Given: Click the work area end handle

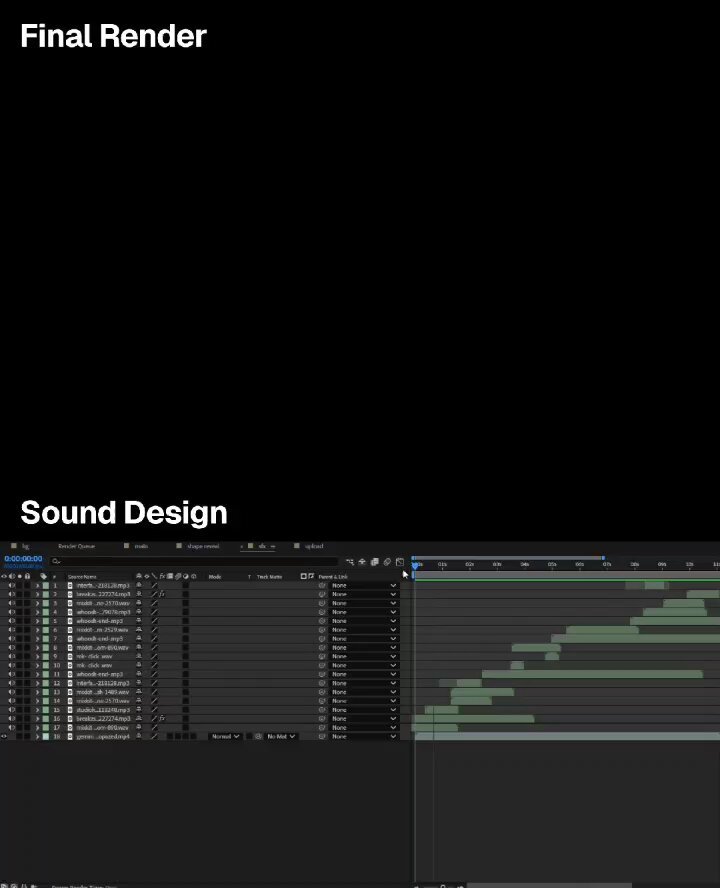Looking at the screenshot, I should [x=603, y=558].
